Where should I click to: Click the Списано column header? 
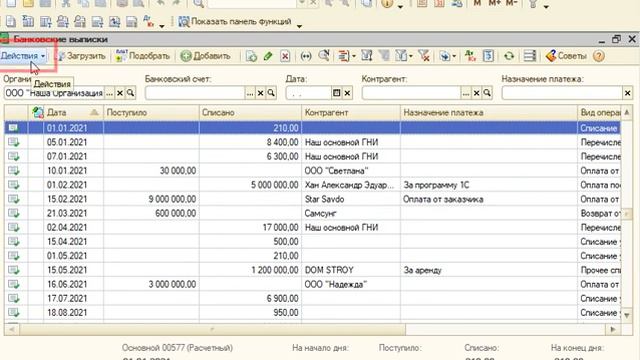tap(250, 112)
